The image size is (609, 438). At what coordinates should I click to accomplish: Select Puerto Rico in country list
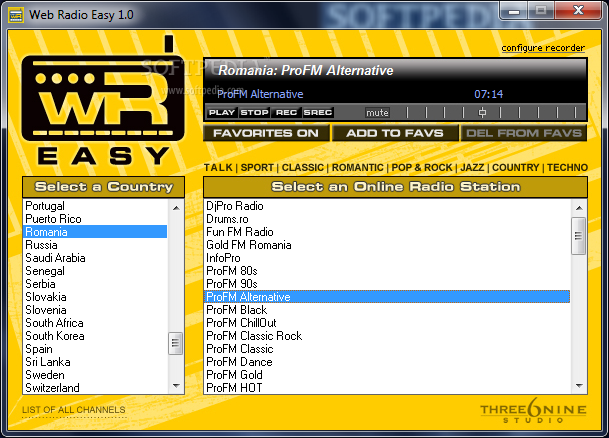pyautogui.click(x=95, y=219)
